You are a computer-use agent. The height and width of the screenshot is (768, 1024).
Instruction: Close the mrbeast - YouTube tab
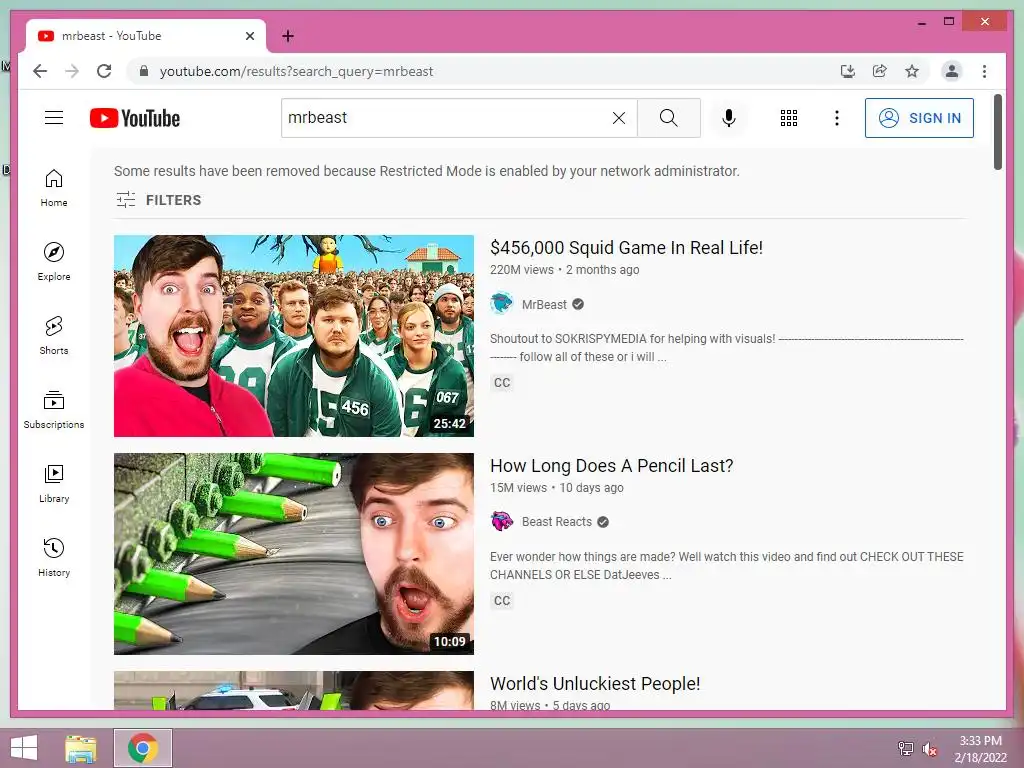(249, 36)
